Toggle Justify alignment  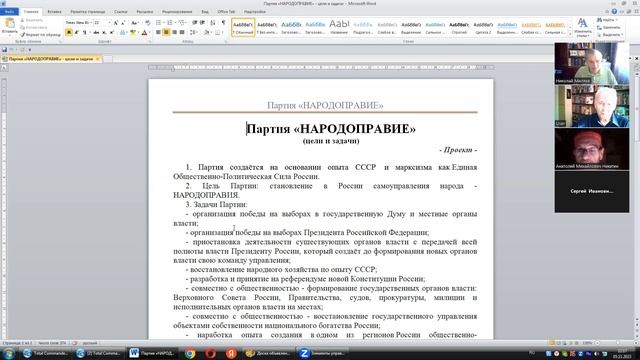pos(182,32)
